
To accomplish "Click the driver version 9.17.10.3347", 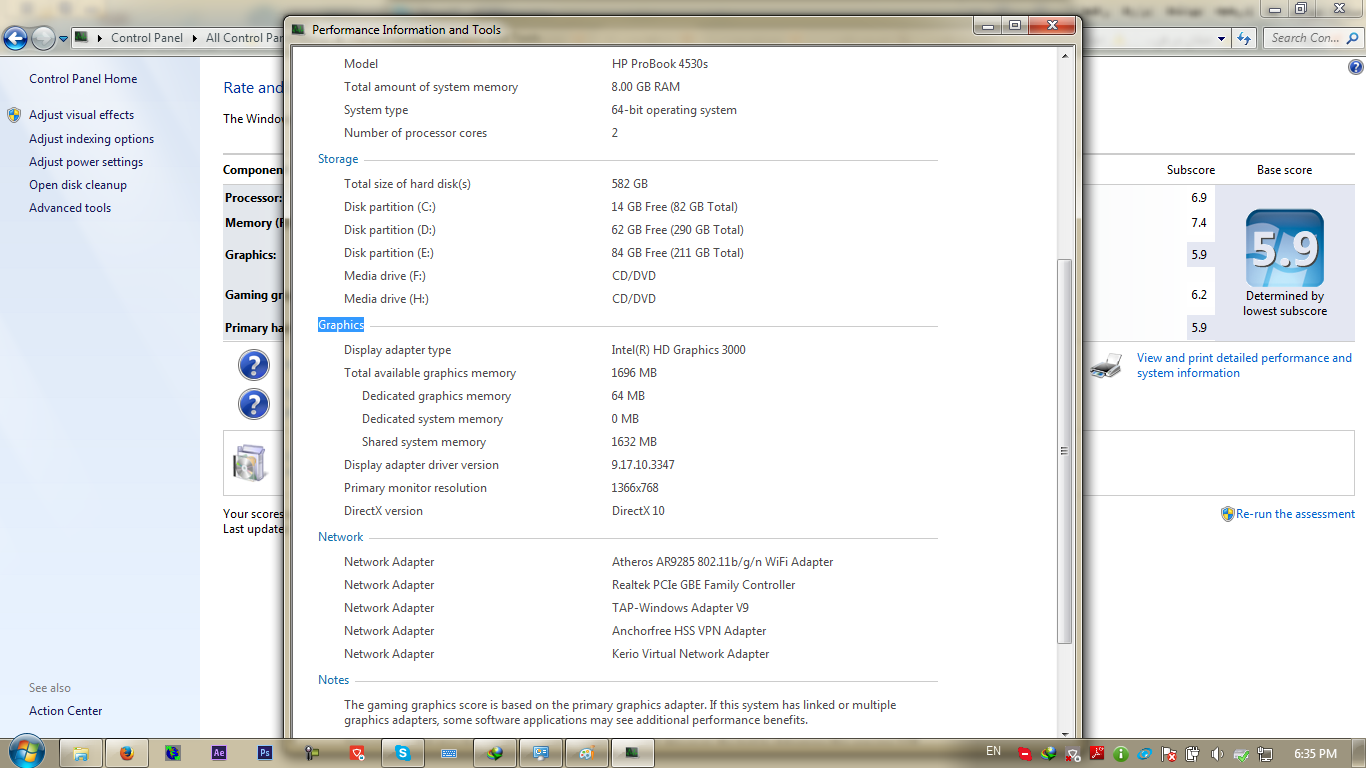I will pyautogui.click(x=643, y=465).
